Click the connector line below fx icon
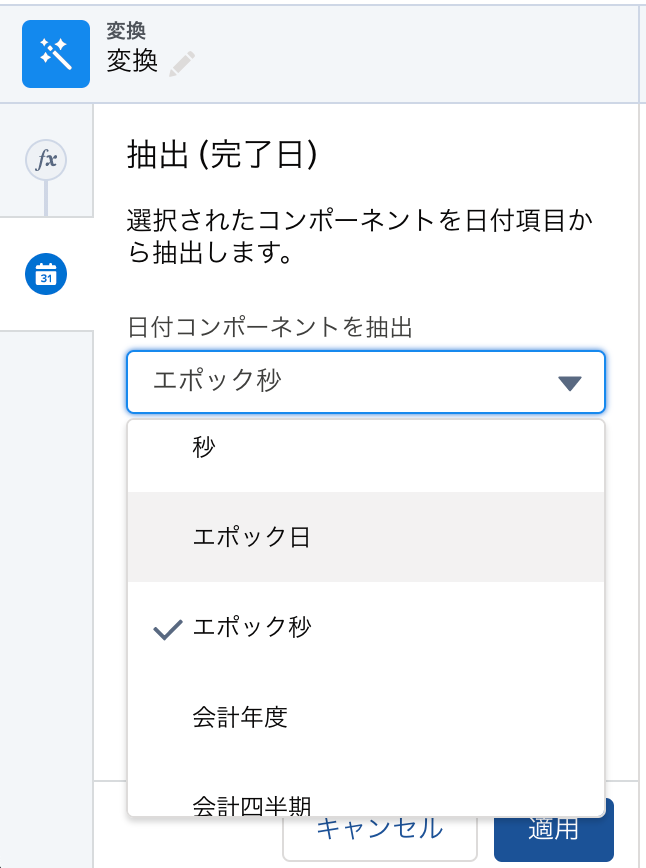This screenshot has height=868, width=646. pos(46,198)
